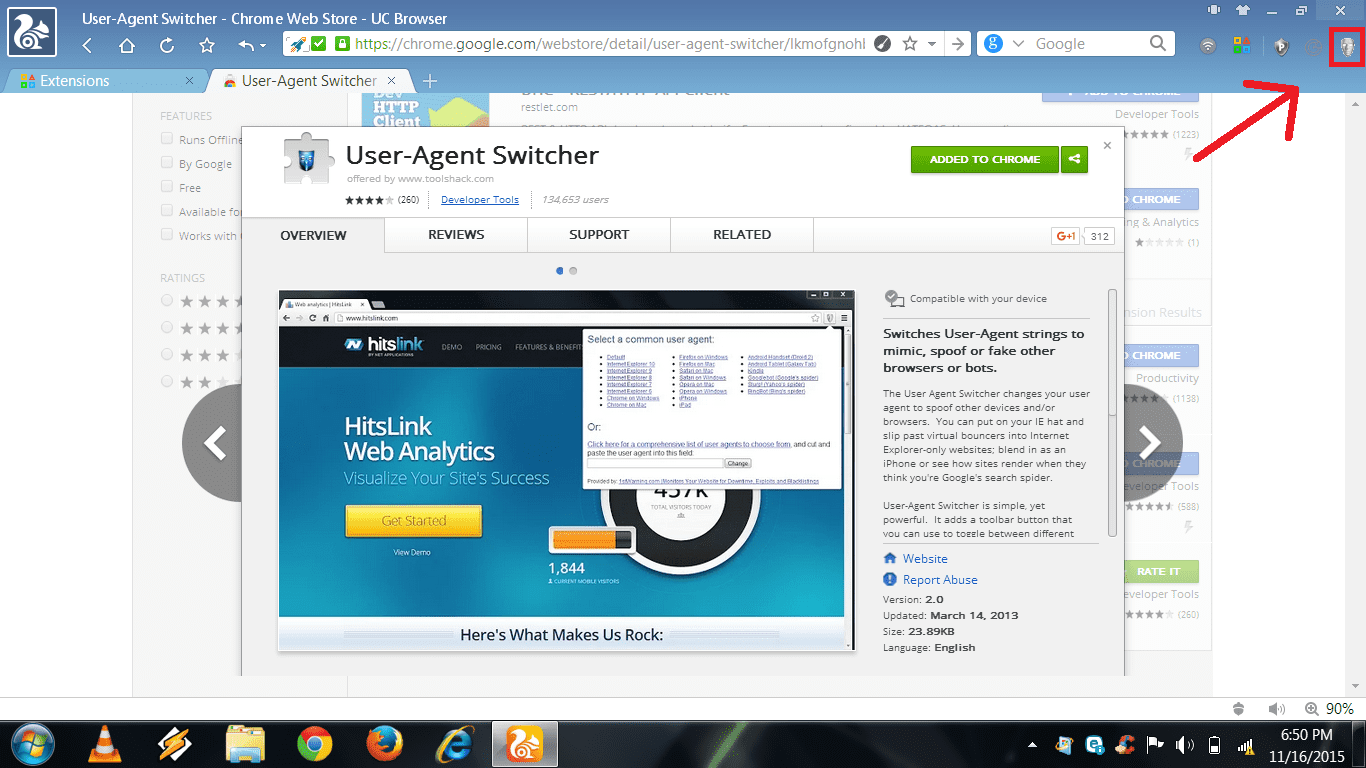Enable the Free filter checkbox
This screenshot has height=768, width=1366.
click(x=167, y=187)
